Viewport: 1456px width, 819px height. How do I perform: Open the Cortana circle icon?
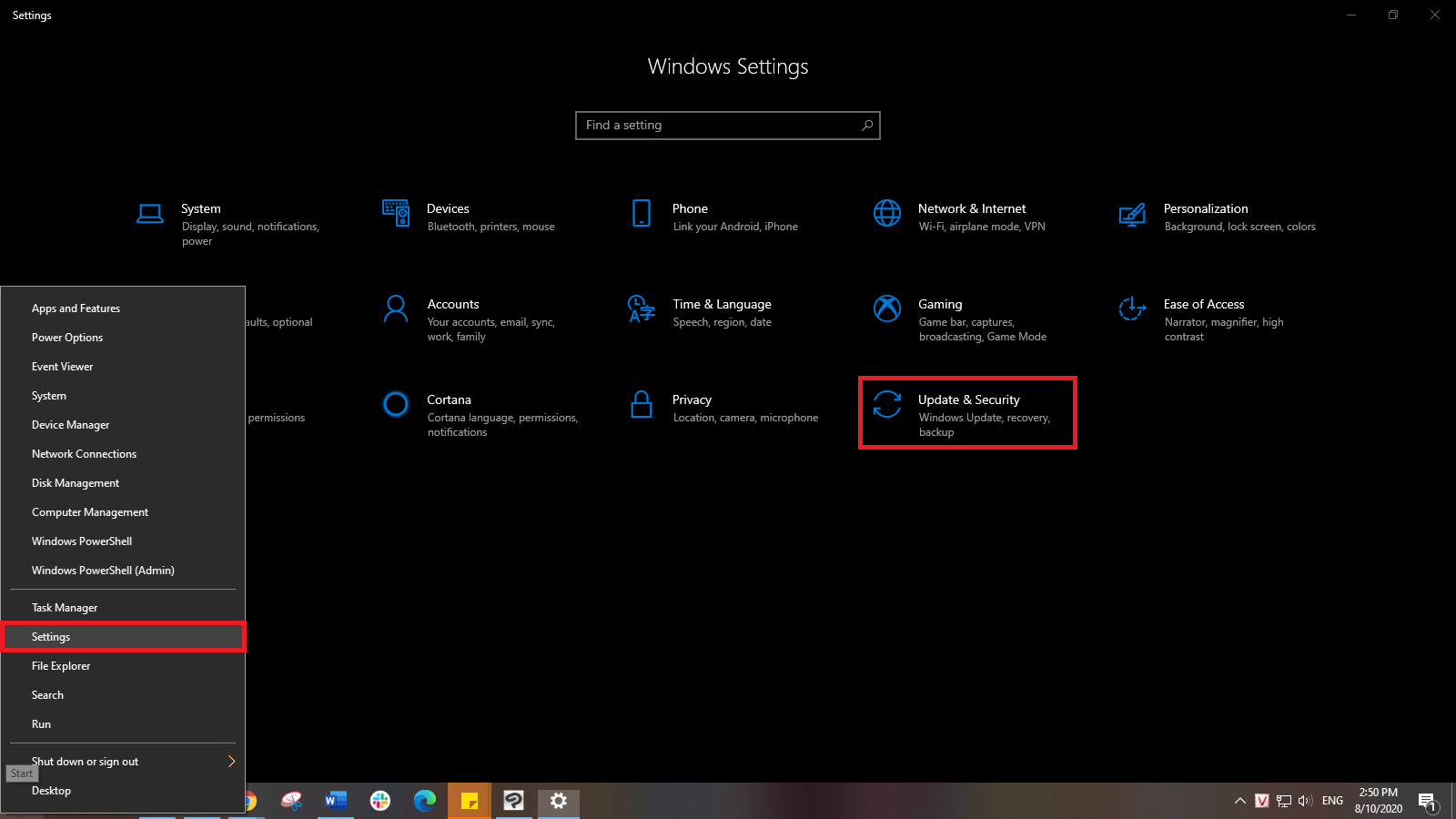click(396, 404)
